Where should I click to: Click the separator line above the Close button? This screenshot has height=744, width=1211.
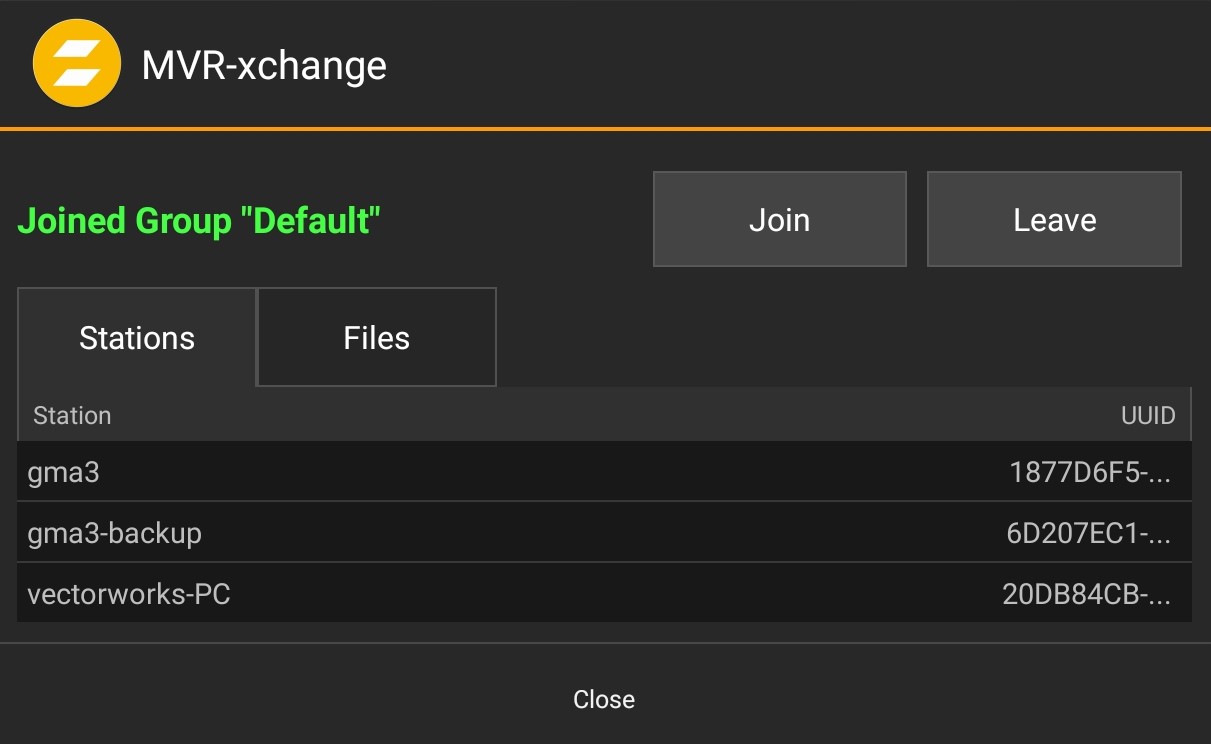tap(605, 643)
